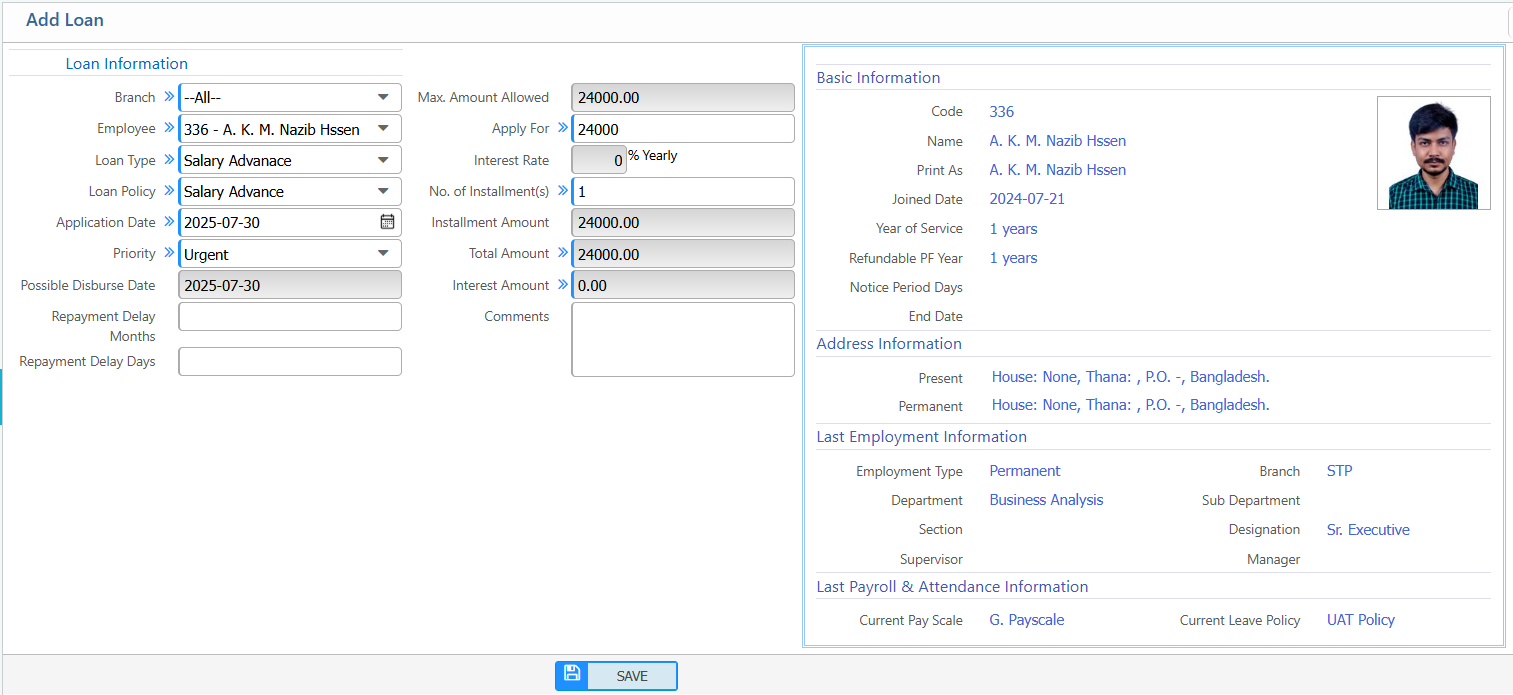1513x695 pixels.
Task: Open the Business Analysis department link
Action: [x=1046, y=499]
